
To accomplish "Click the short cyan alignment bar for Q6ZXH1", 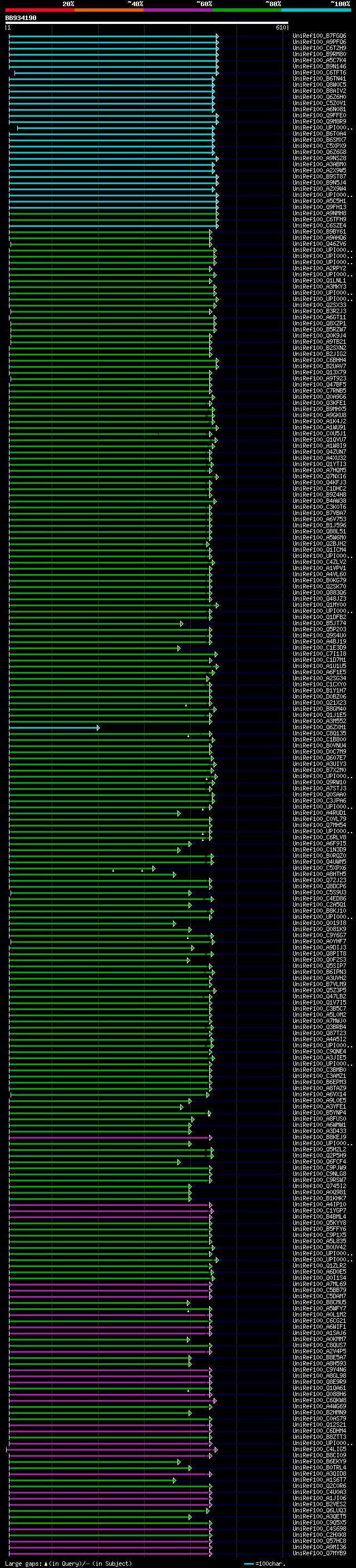I will pos(54,728).
